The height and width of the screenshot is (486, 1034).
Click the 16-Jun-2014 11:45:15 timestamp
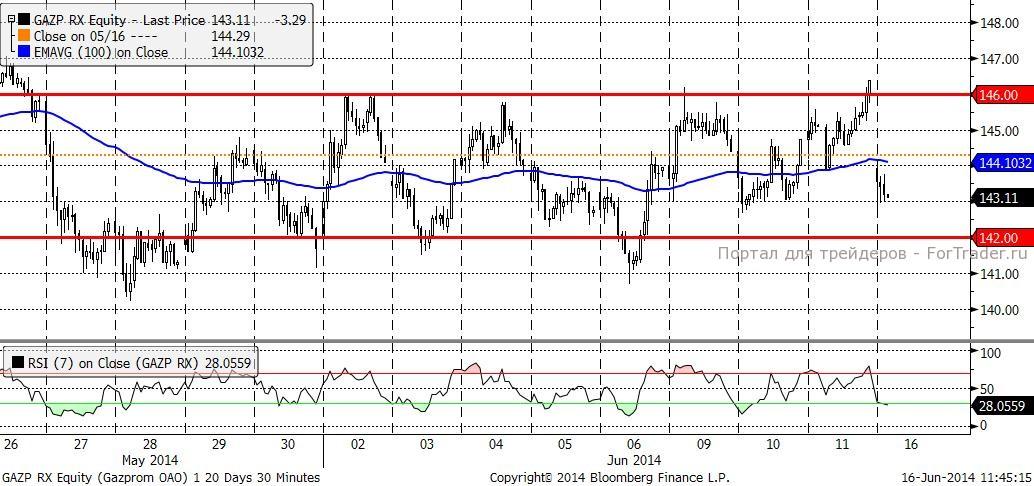[966, 477]
